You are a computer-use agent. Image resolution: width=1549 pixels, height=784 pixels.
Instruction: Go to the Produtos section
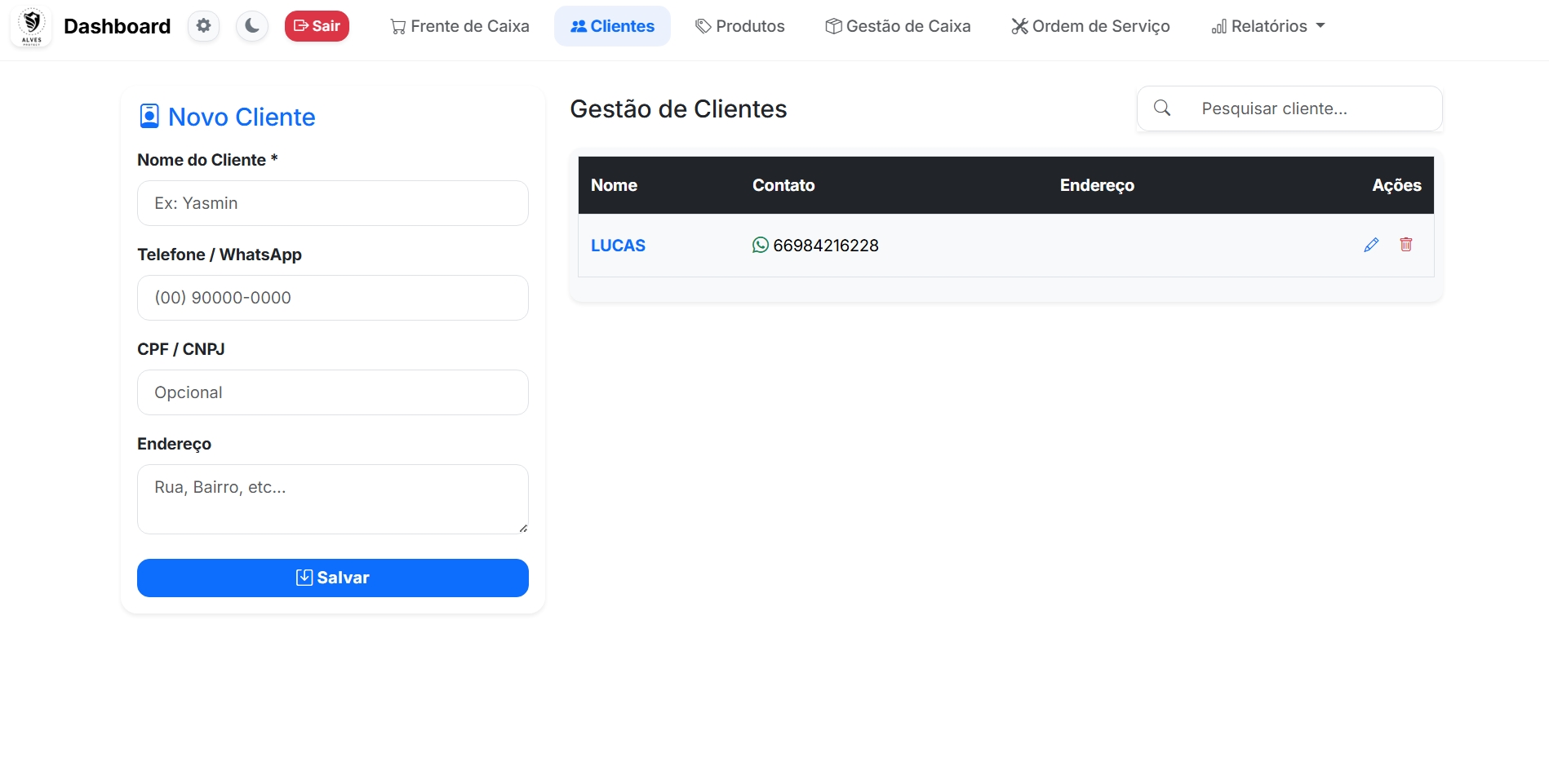pyautogui.click(x=739, y=26)
